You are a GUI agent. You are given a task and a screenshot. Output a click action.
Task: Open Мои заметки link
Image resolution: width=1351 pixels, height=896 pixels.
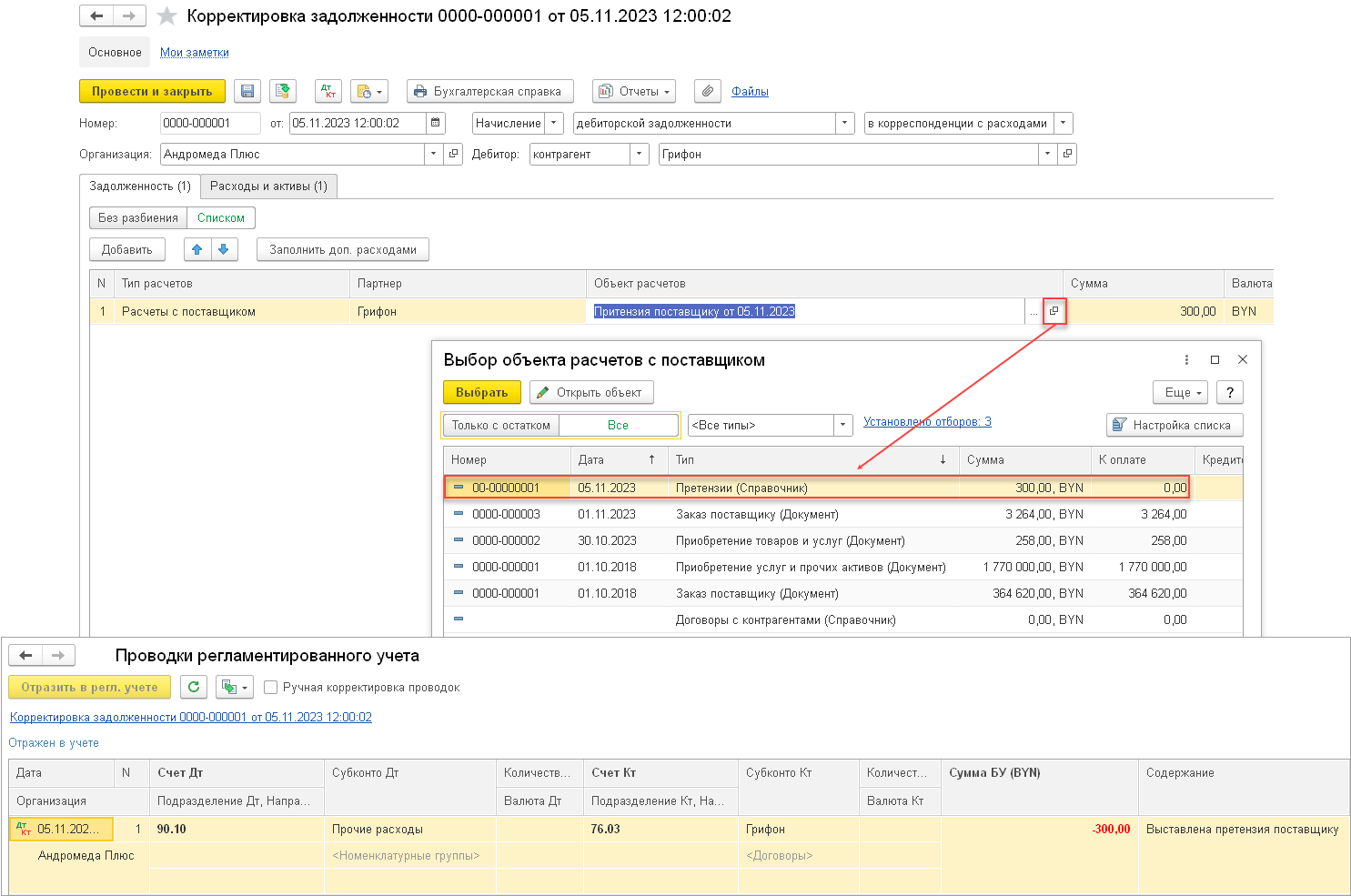(195, 53)
